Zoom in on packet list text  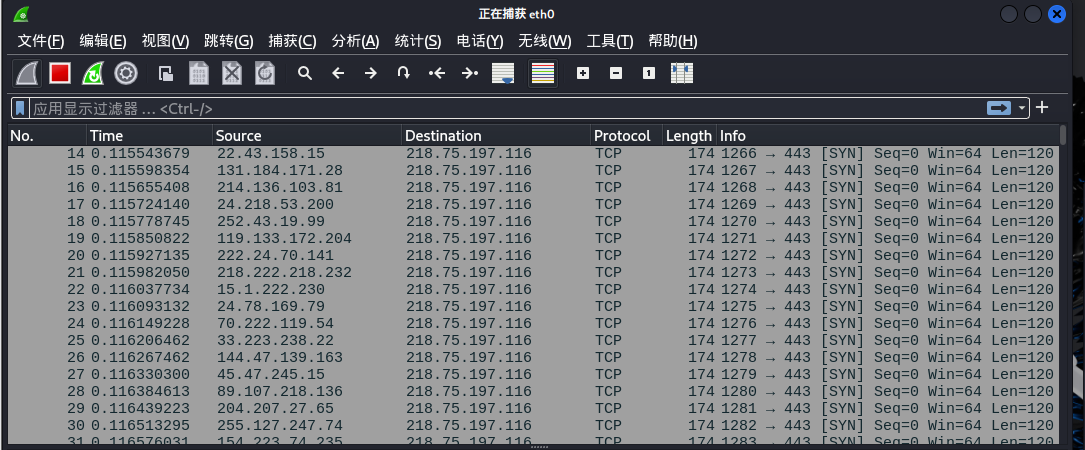click(x=583, y=73)
